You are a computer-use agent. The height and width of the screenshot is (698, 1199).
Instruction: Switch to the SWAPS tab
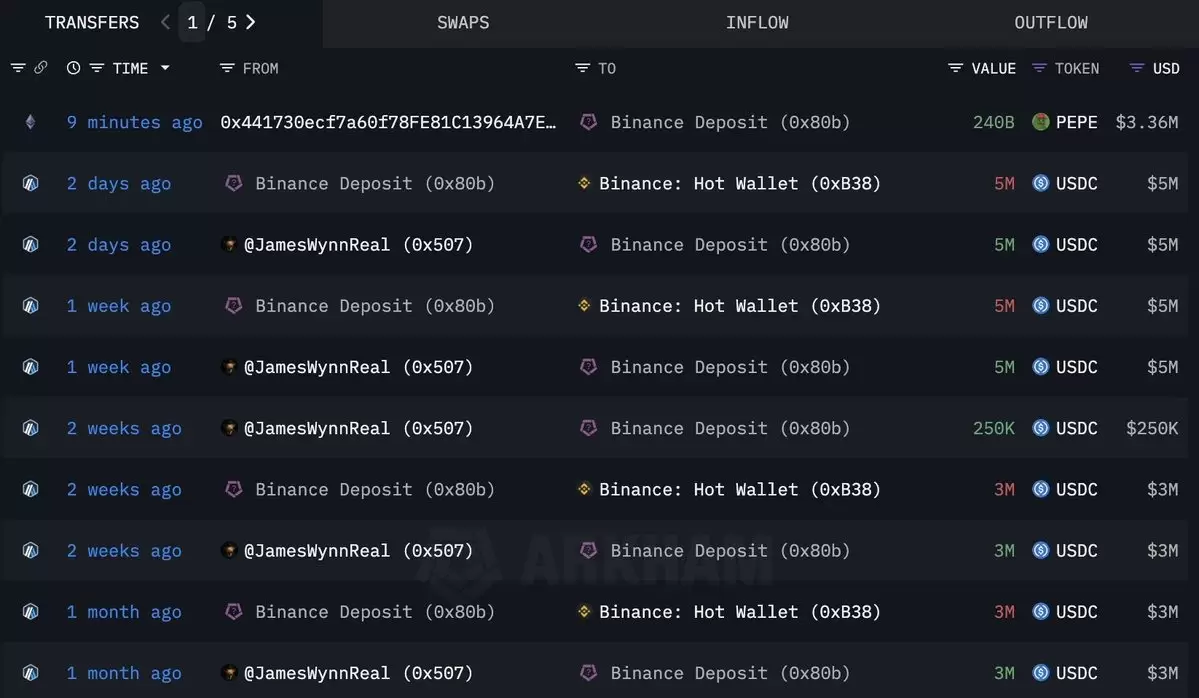click(x=463, y=23)
